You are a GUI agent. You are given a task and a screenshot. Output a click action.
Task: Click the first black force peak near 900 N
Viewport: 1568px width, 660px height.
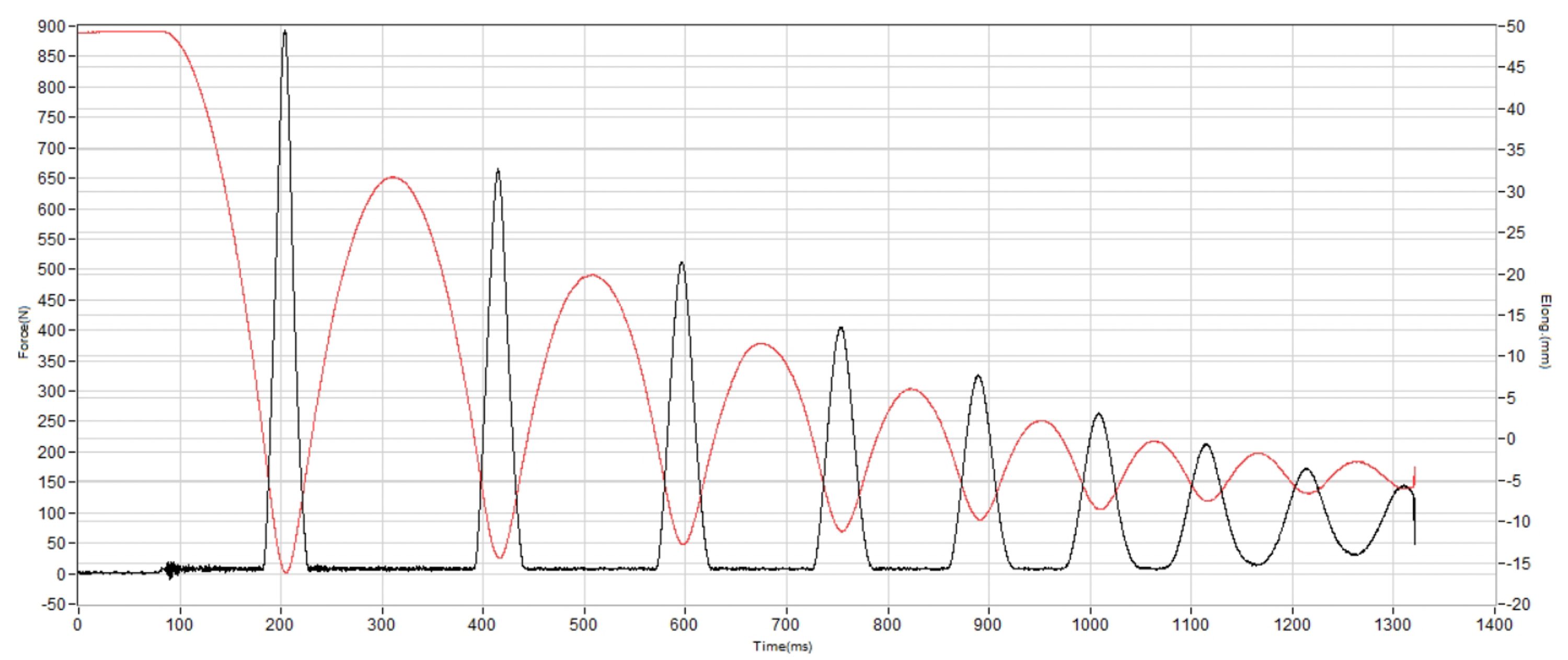point(285,32)
